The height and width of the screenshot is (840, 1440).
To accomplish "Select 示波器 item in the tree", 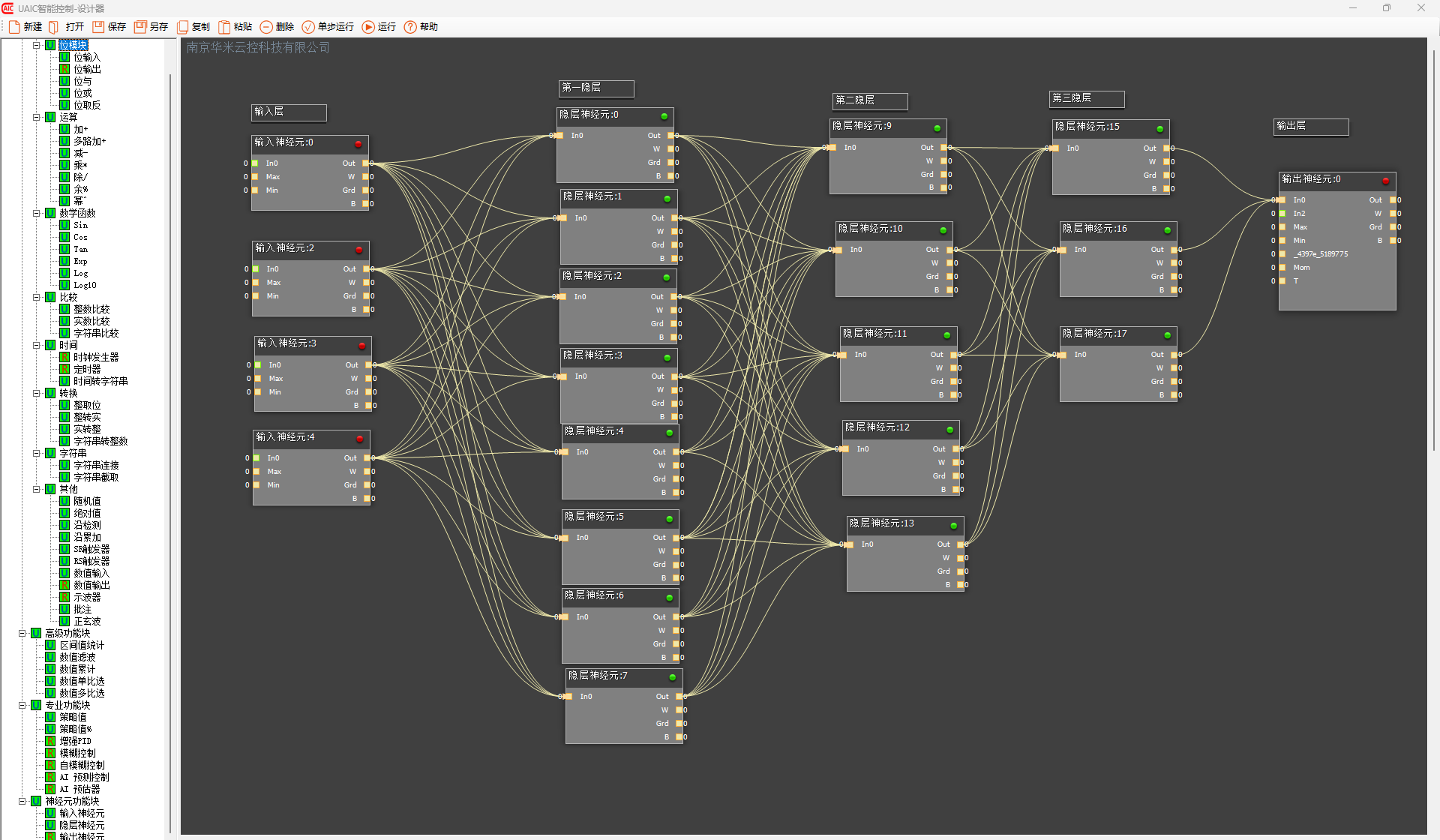I will coord(87,597).
